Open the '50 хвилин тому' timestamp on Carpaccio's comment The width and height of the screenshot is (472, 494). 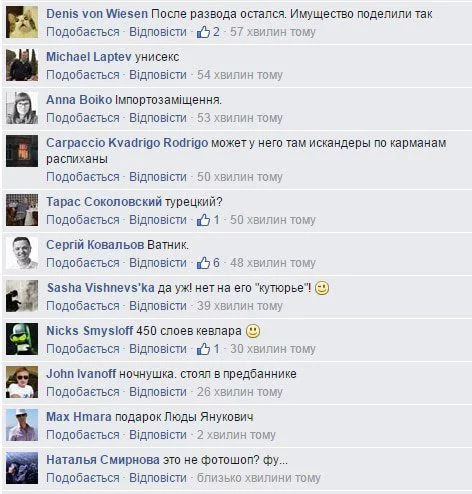click(x=240, y=177)
